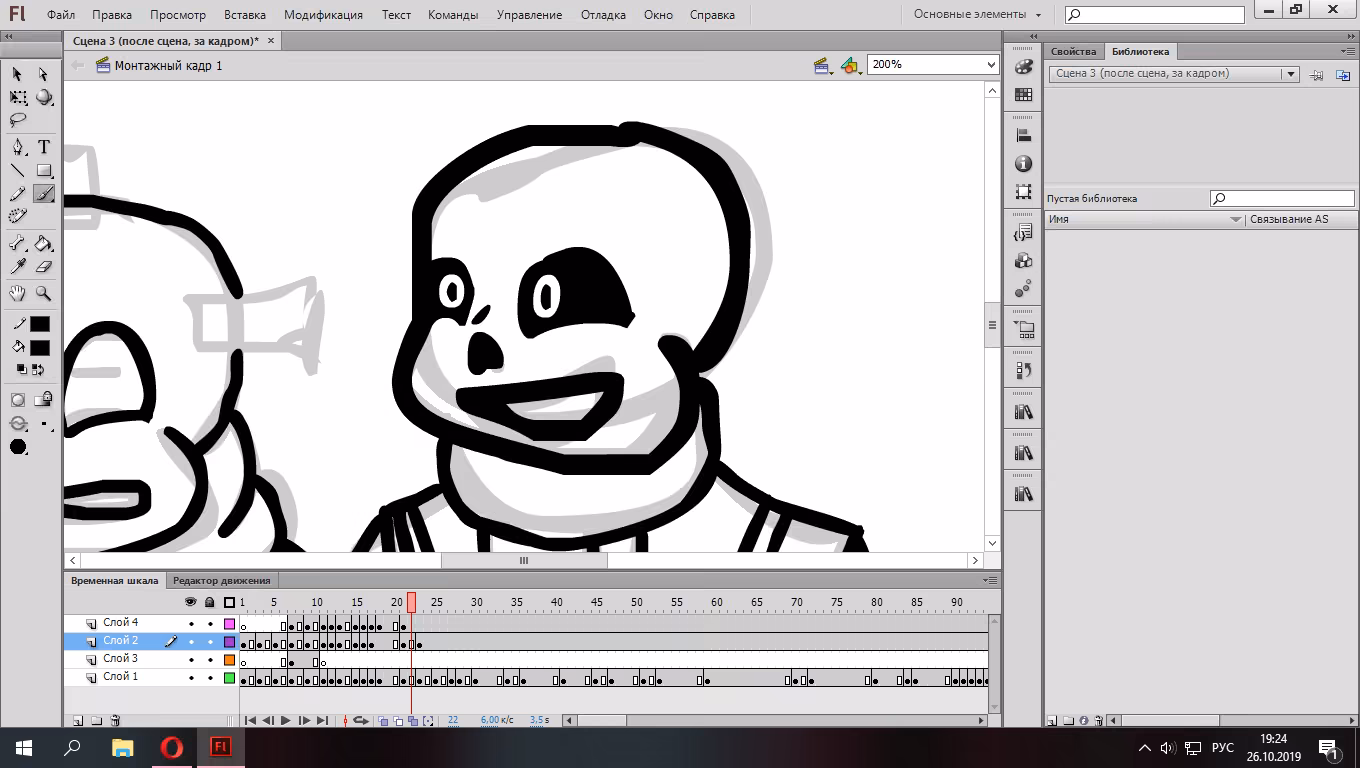The height and width of the screenshot is (768, 1360).
Task: Hide layer Слой 3
Action: pos(191,660)
